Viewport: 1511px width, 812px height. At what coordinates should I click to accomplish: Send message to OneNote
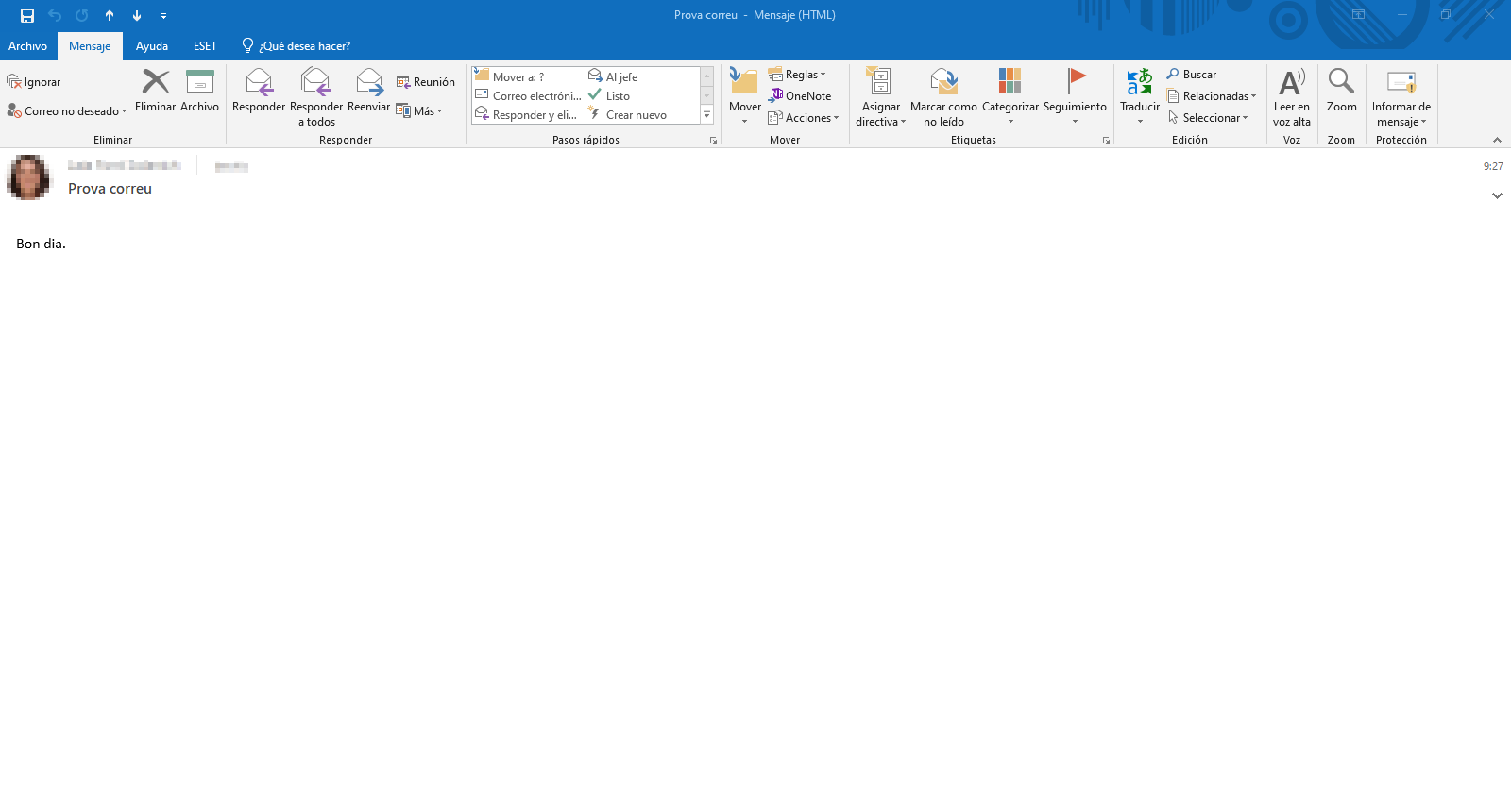pos(800,96)
